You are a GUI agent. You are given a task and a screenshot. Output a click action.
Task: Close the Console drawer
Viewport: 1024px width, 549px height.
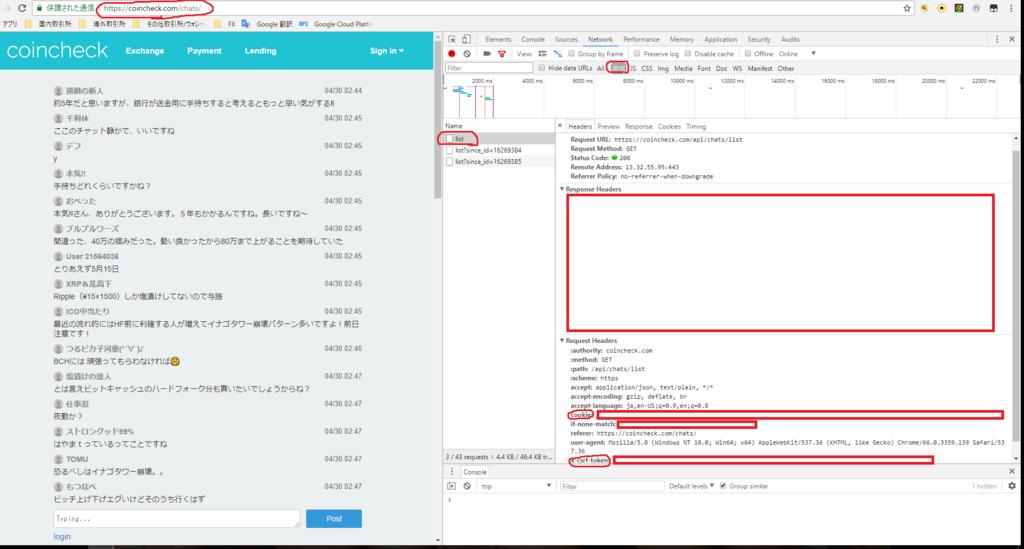pyautogui.click(x=1012, y=471)
